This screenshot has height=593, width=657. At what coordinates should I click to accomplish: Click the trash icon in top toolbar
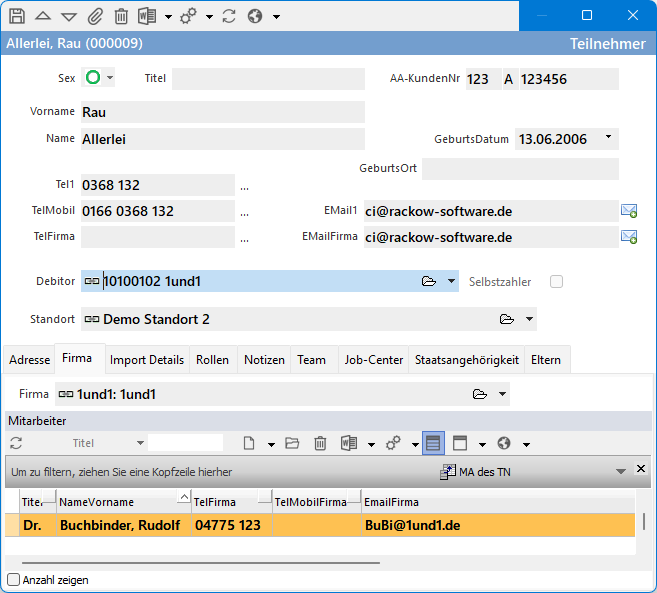(x=121, y=16)
